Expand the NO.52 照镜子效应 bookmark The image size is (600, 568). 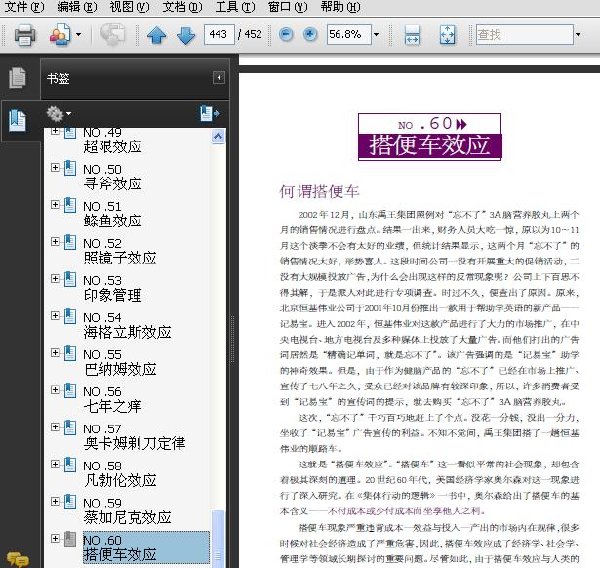[x=55, y=242]
